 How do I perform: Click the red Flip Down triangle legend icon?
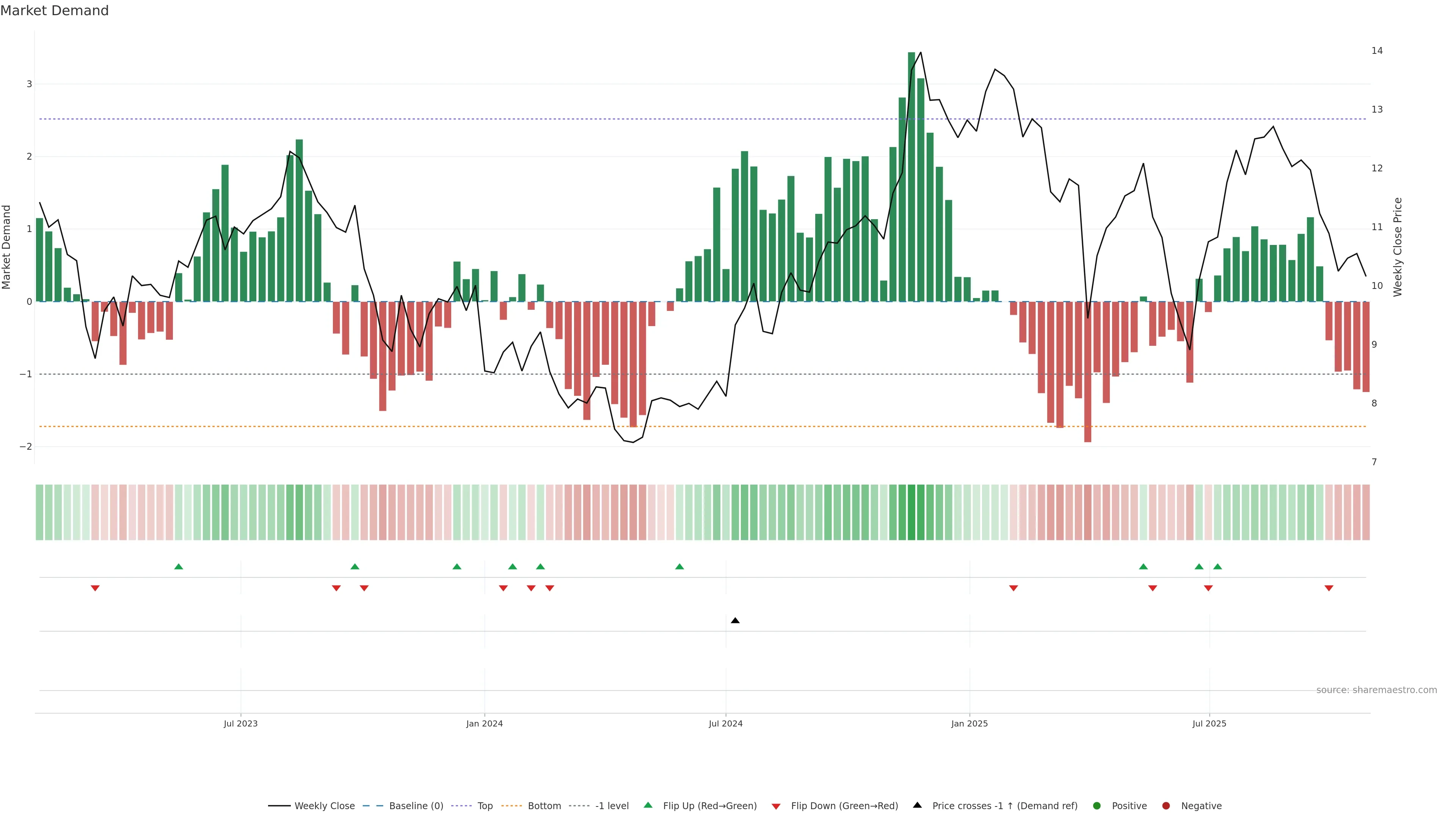(x=776, y=806)
